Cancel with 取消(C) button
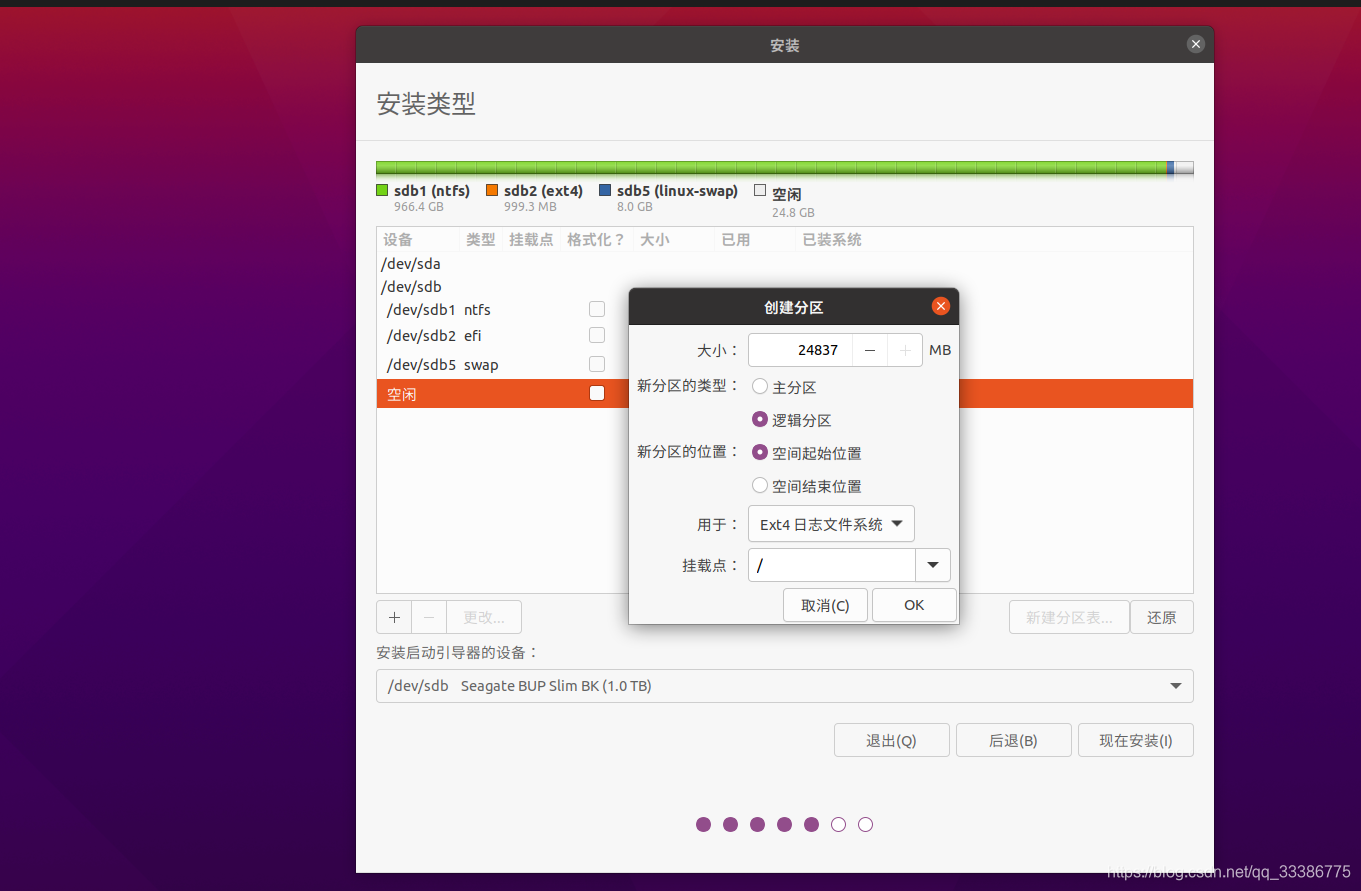1361x891 pixels. point(825,605)
